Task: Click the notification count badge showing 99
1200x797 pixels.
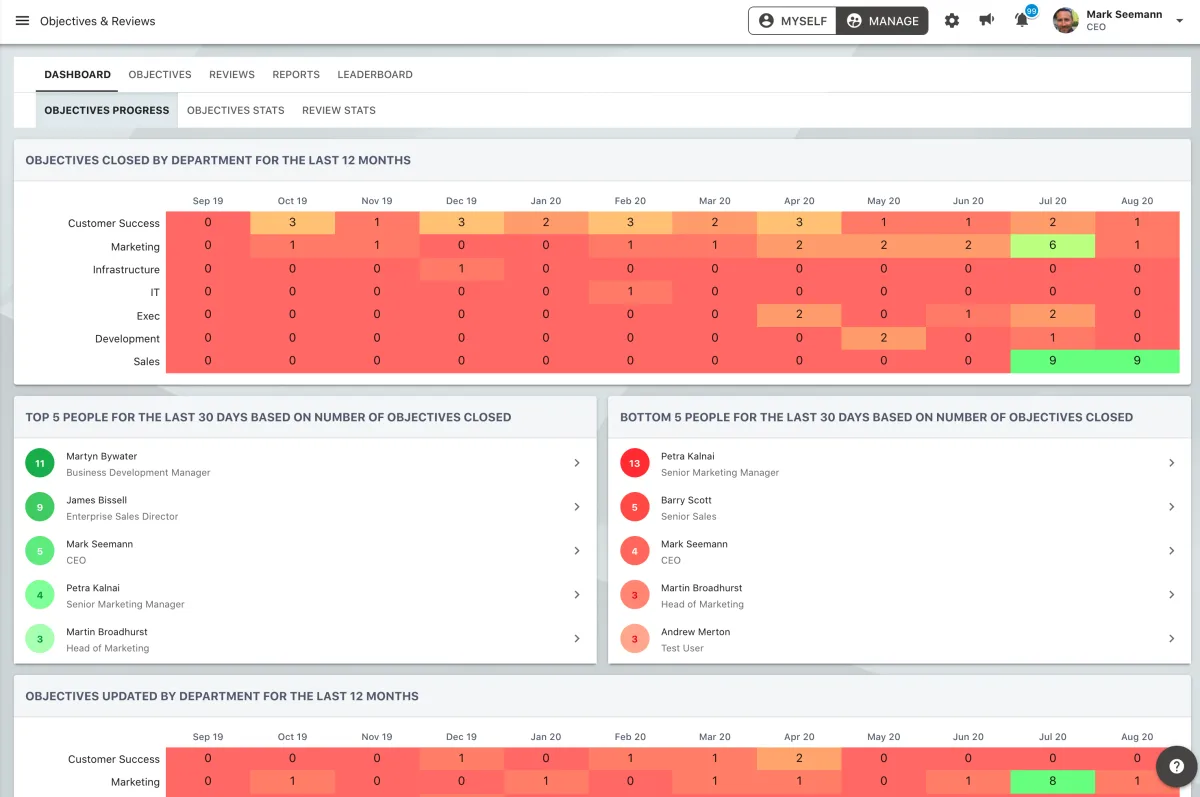Action: pos(1031,11)
